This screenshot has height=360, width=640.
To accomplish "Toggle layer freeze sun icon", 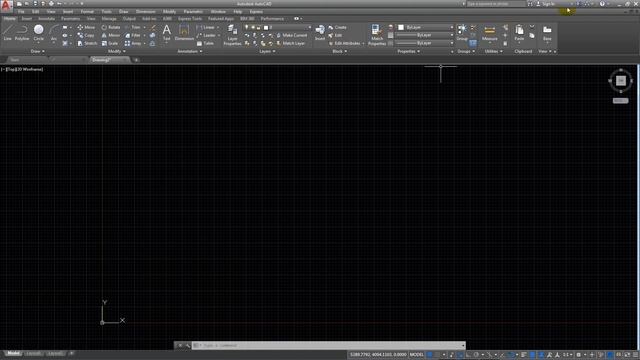I will 253,27.
